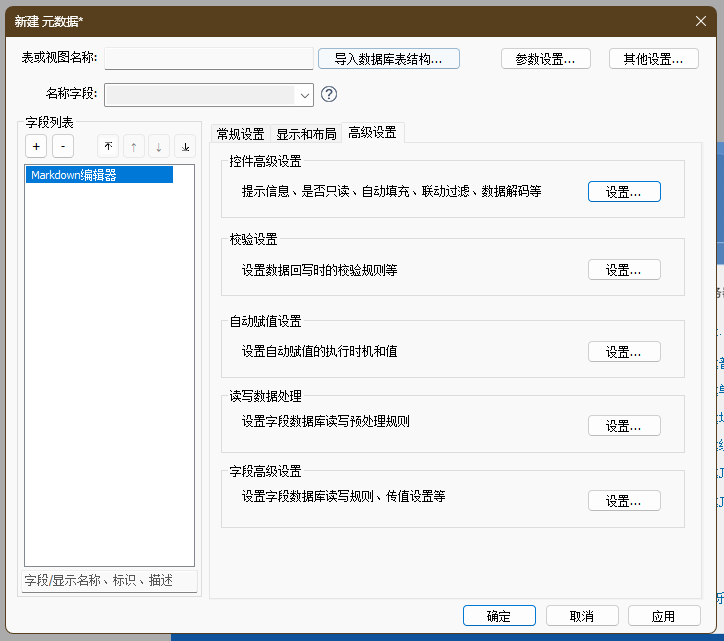Viewport: 724px width, 641px height.
Task: Open the 显示和布局 tab
Action: 306,133
